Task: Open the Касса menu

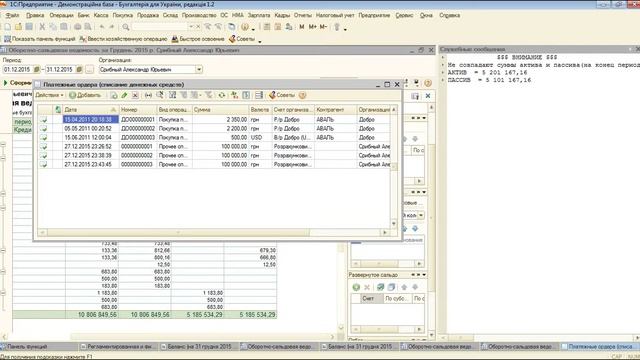Action: 101,15
